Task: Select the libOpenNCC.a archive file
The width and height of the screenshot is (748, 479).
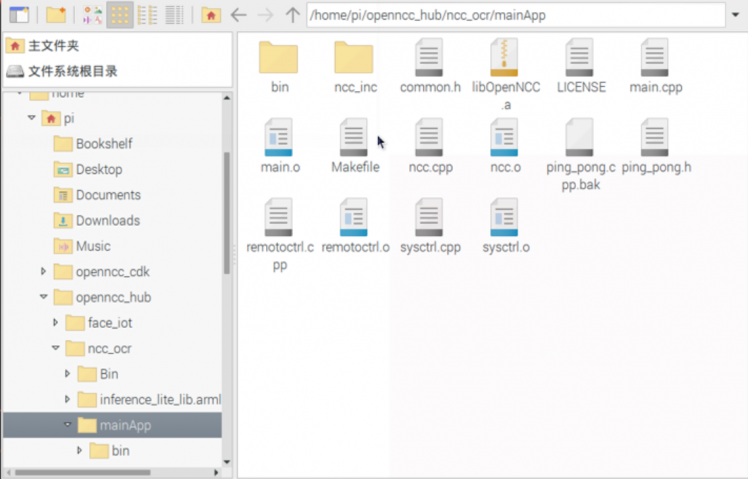Action: (x=505, y=75)
